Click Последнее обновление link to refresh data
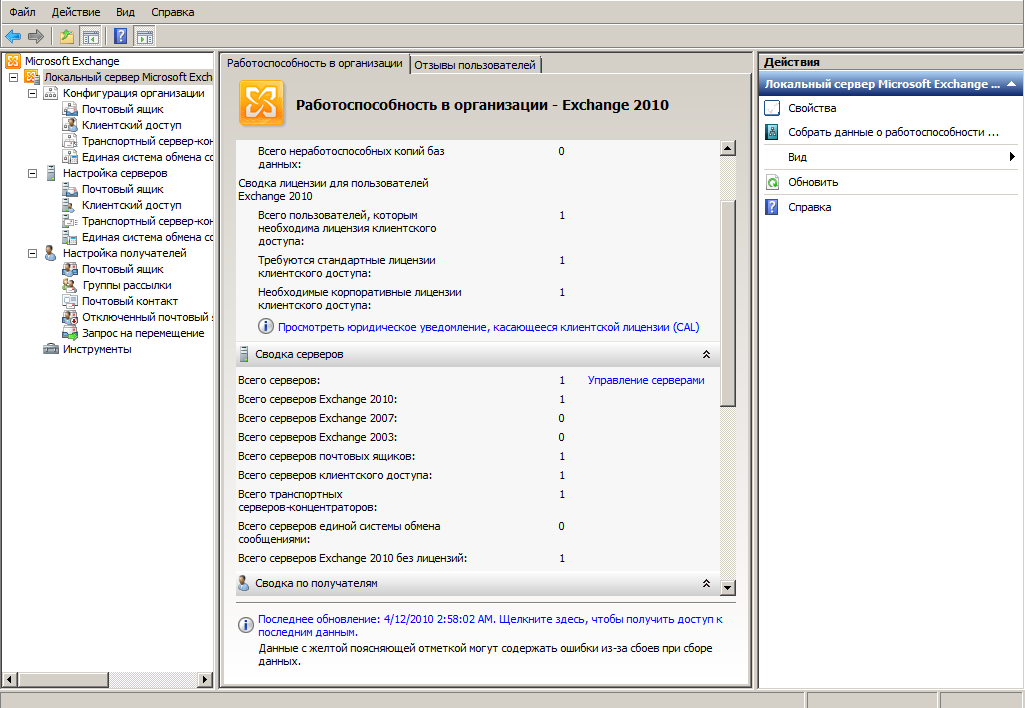This screenshot has width=1025, height=708. point(490,626)
